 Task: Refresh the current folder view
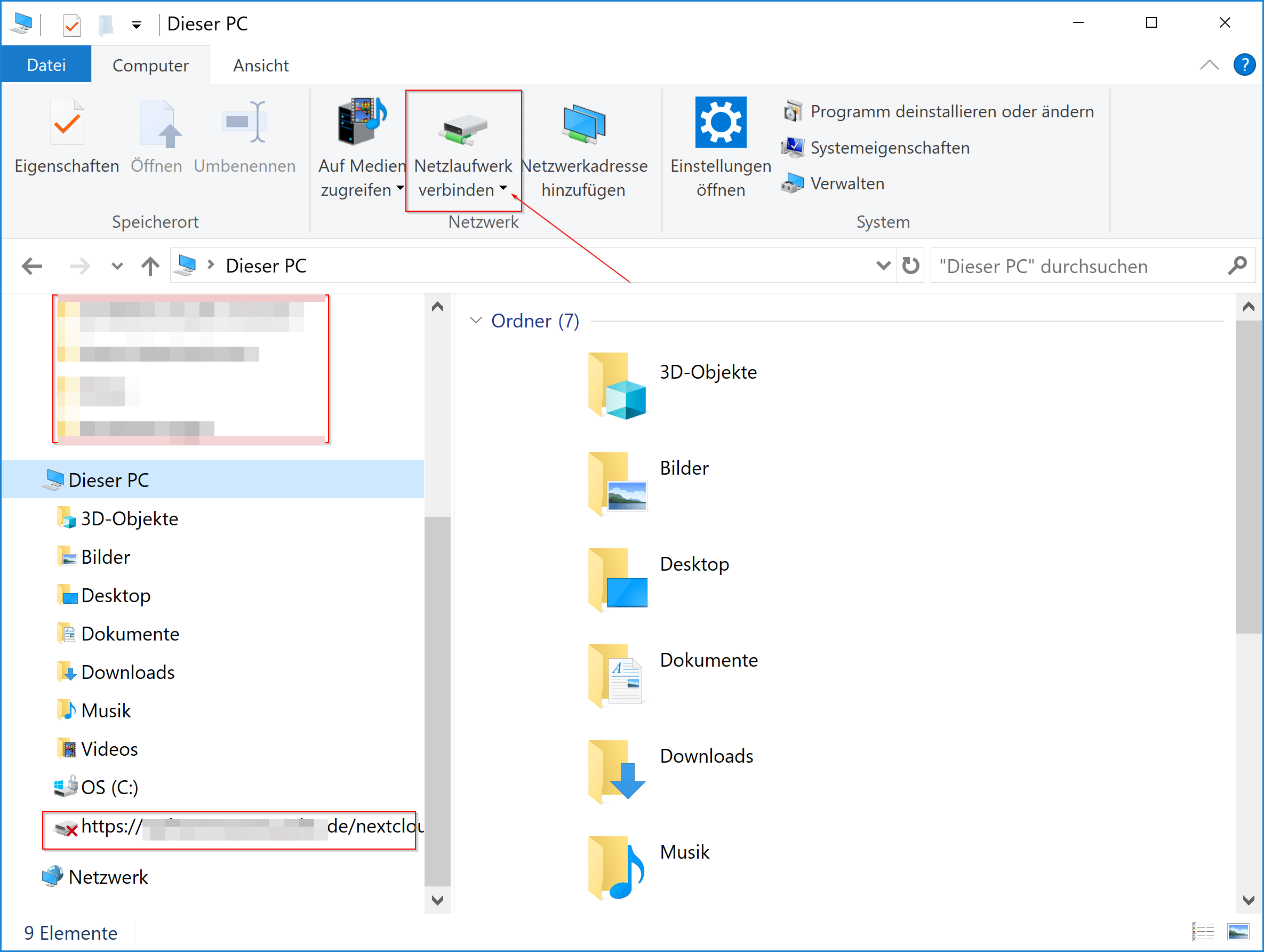pos(910,265)
